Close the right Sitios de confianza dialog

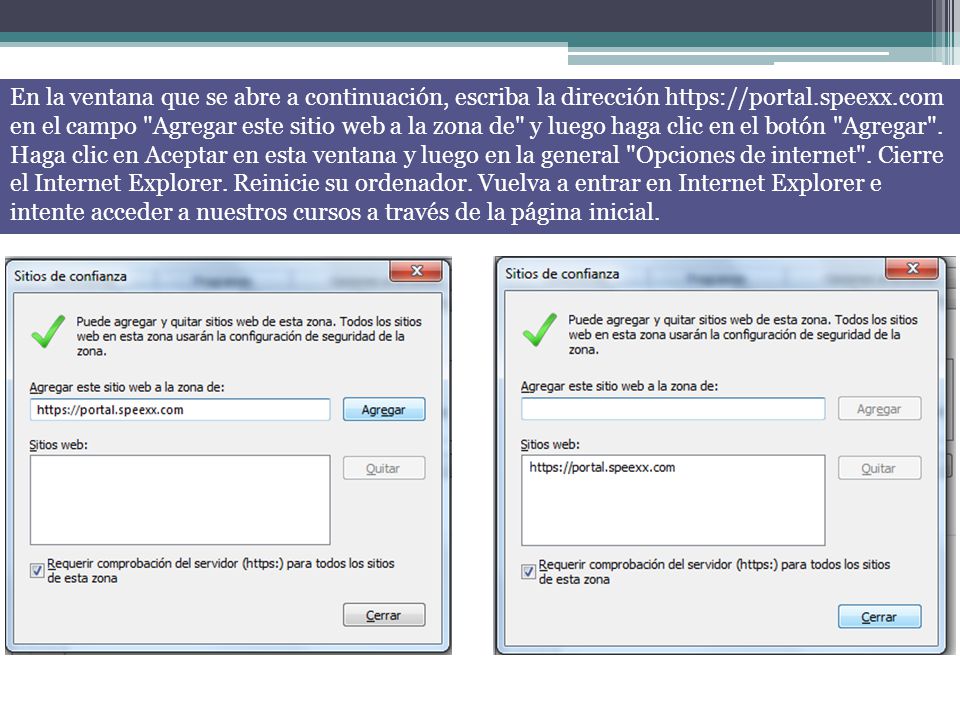tap(912, 268)
